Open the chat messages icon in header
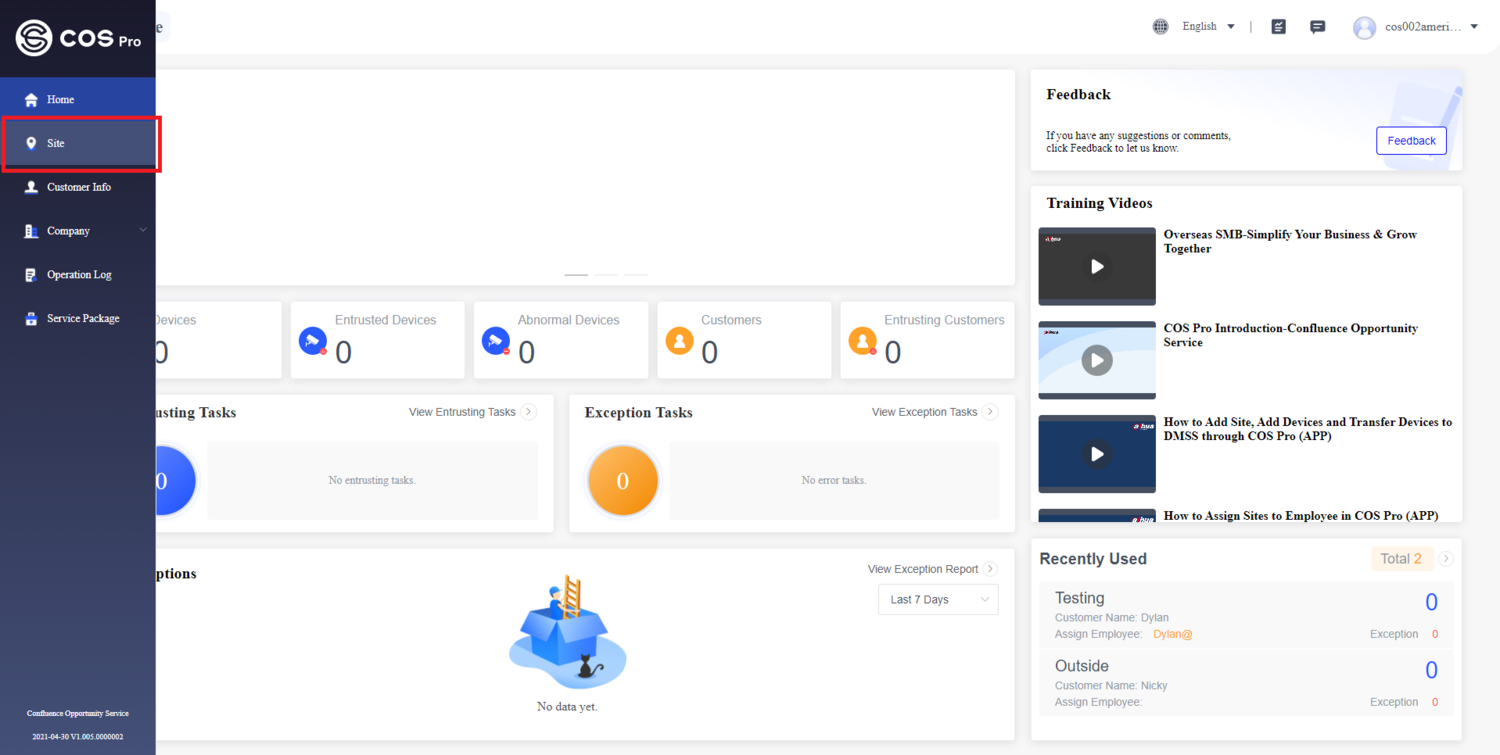The height and width of the screenshot is (755, 1500). 1318,27
